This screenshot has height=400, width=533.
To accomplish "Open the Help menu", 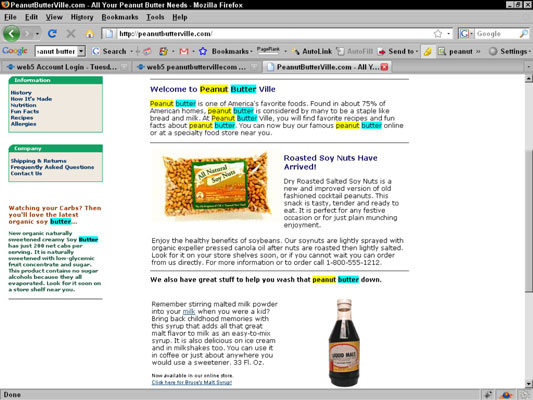I will pyautogui.click(x=179, y=17).
